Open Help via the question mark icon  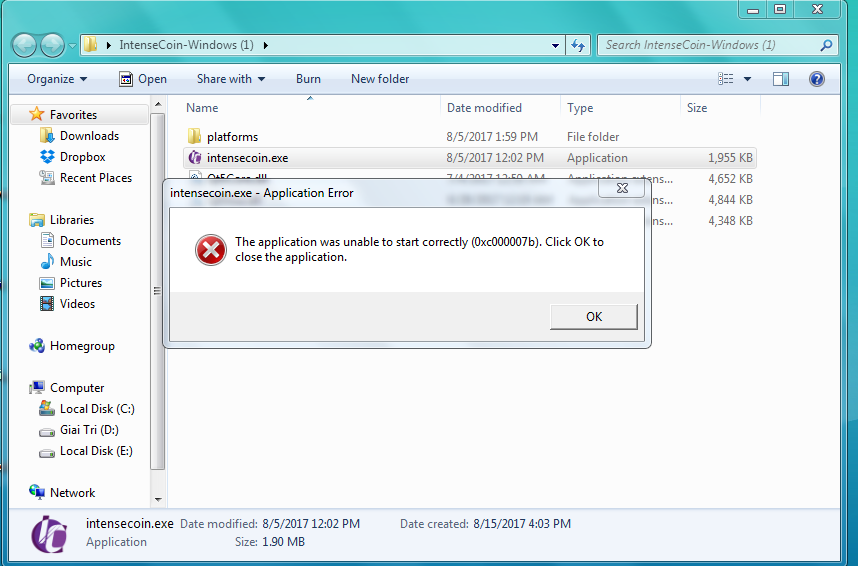click(x=816, y=79)
